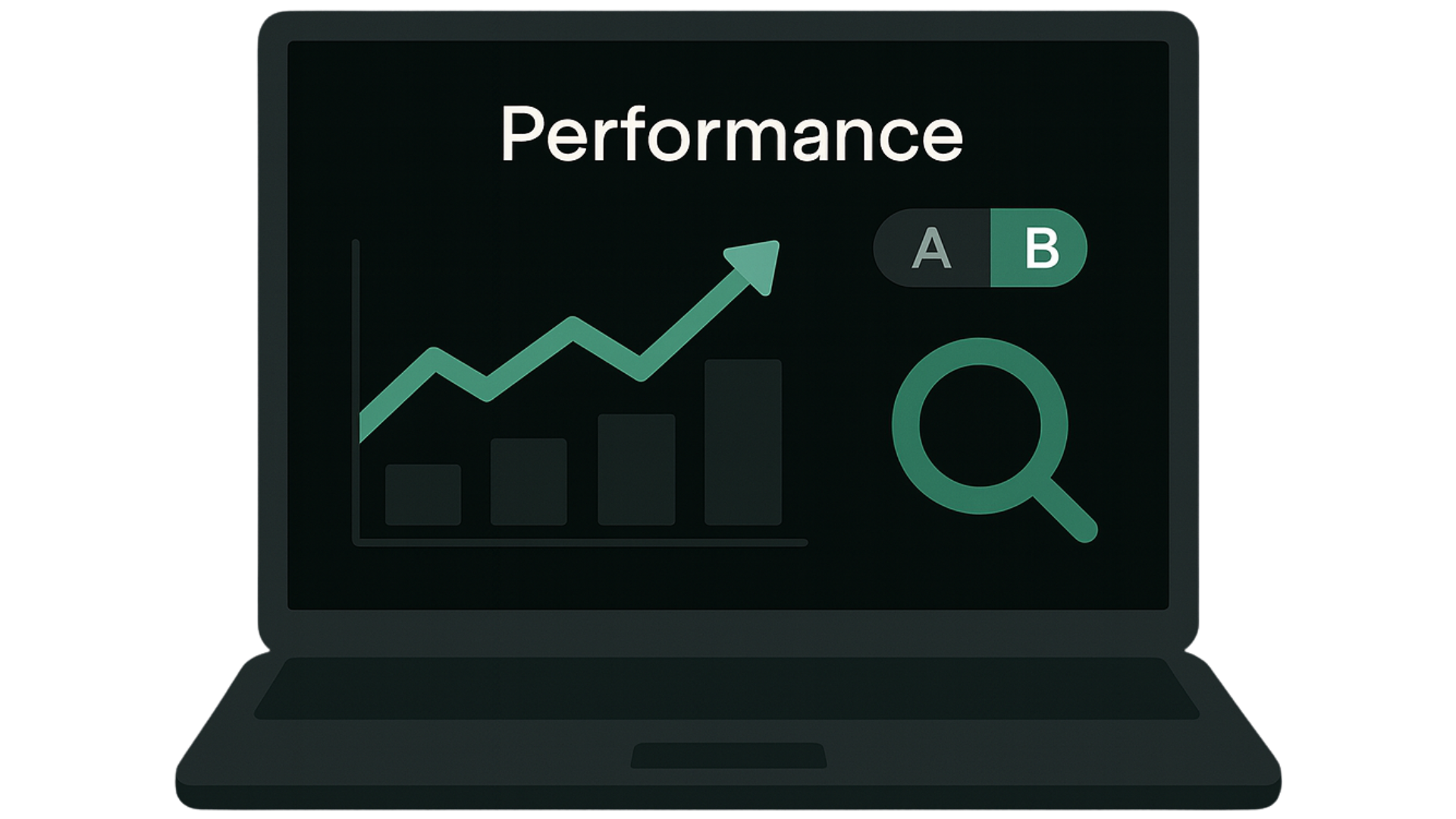
Task: Click the third bar in the chart
Action: (x=636, y=469)
